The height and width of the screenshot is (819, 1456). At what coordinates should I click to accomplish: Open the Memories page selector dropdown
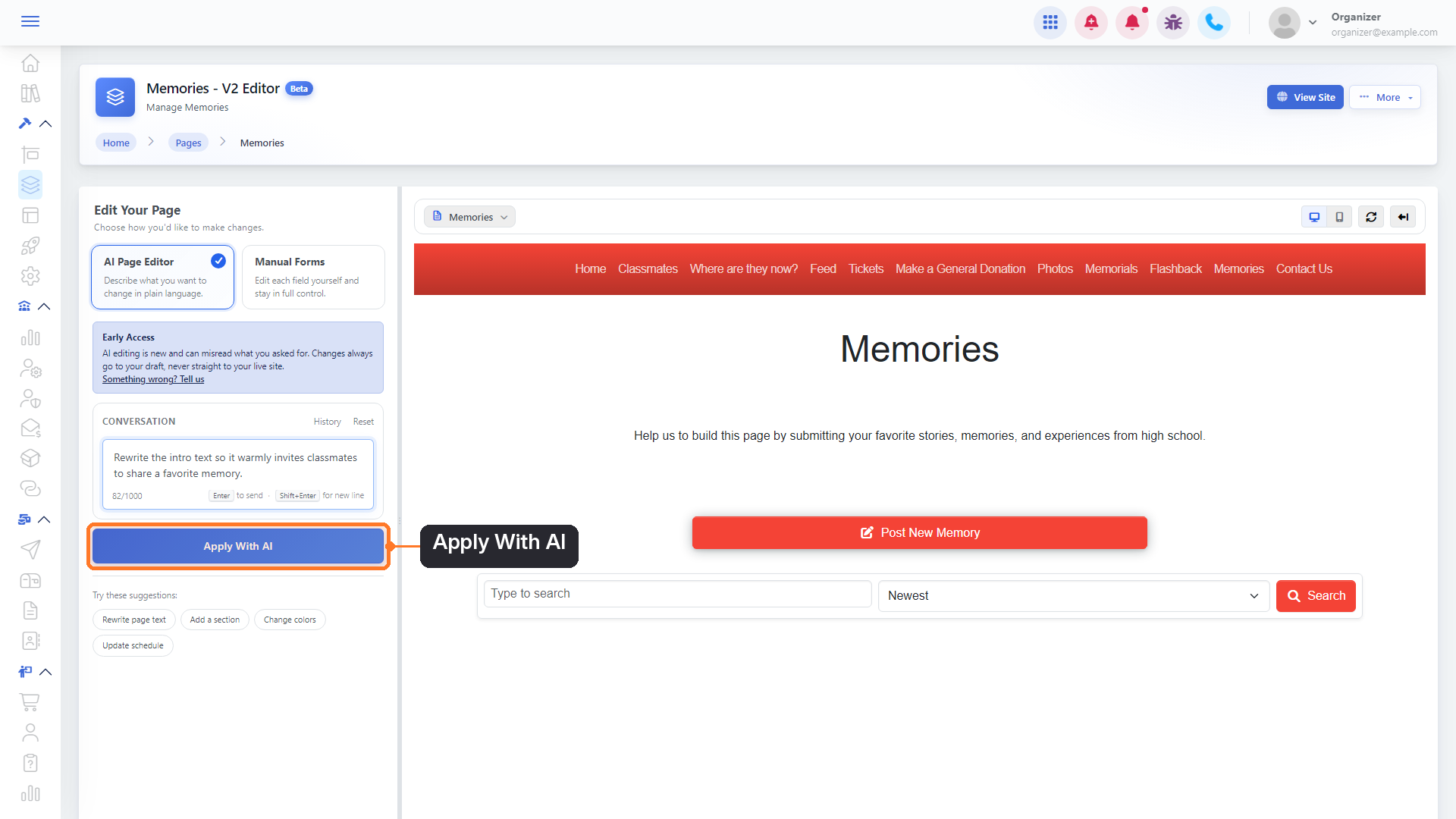(x=470, y=217)
